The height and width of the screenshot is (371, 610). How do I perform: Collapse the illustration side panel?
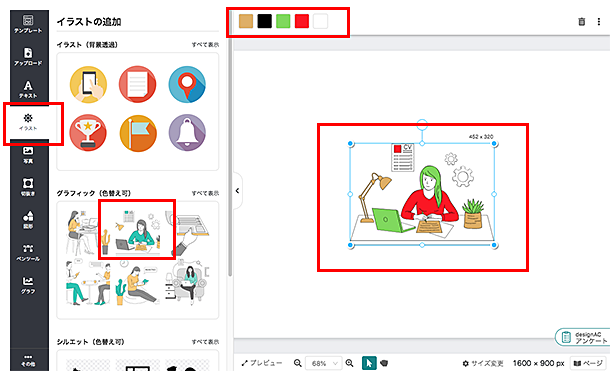[x=237, y=191]
